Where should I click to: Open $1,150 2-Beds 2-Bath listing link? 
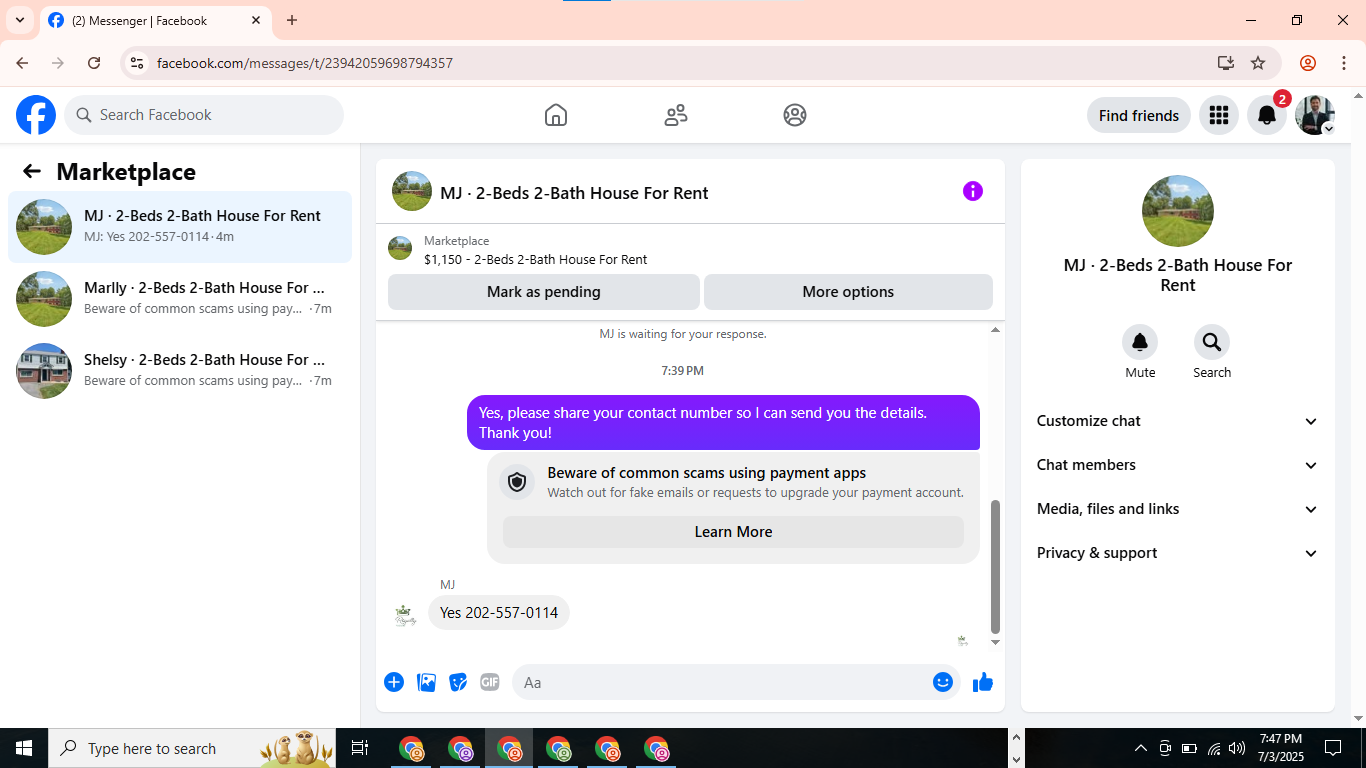click(535, 259)
